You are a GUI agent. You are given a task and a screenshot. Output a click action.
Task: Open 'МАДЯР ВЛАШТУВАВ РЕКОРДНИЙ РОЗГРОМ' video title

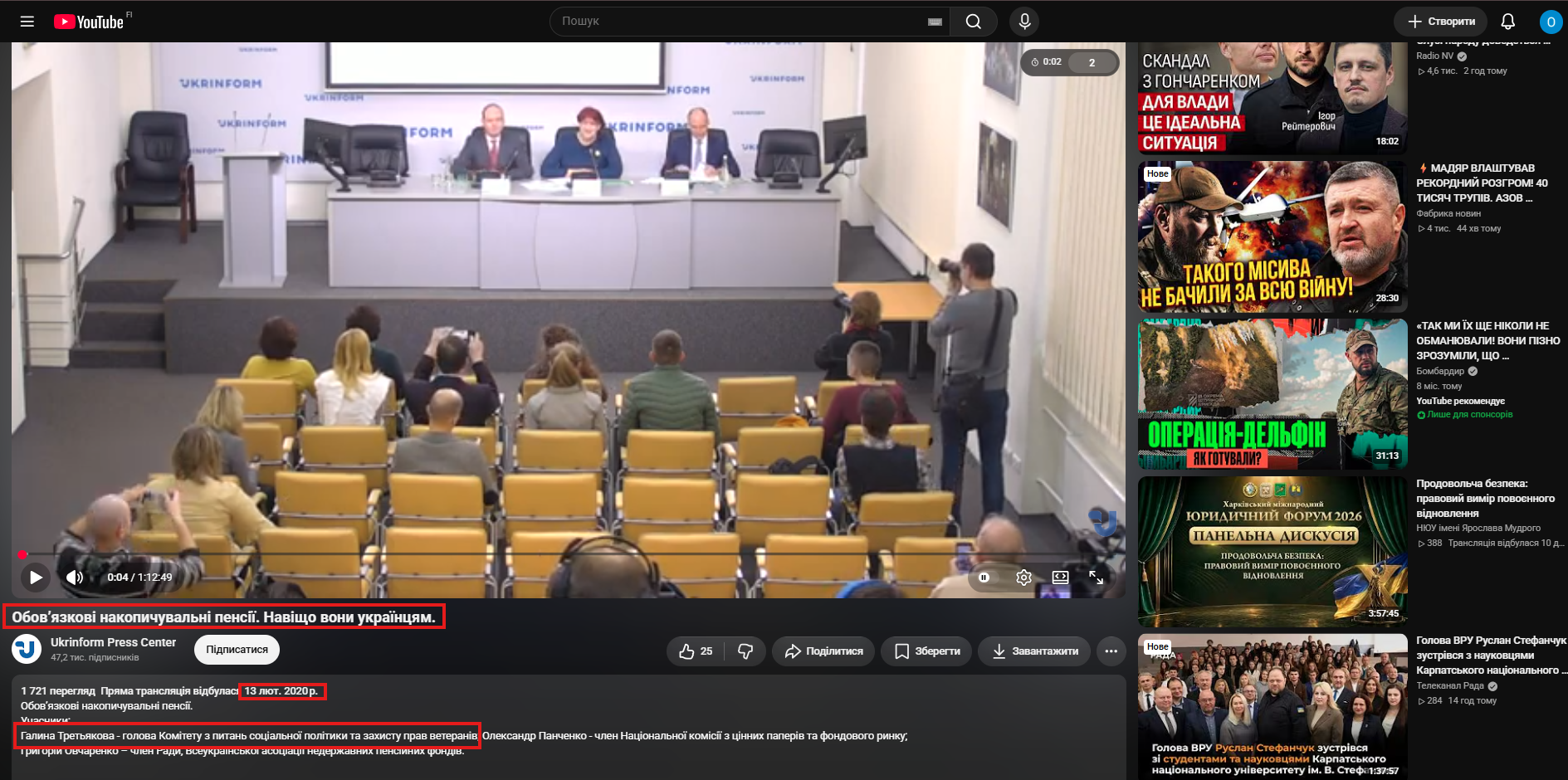[x=1483, y=183]
